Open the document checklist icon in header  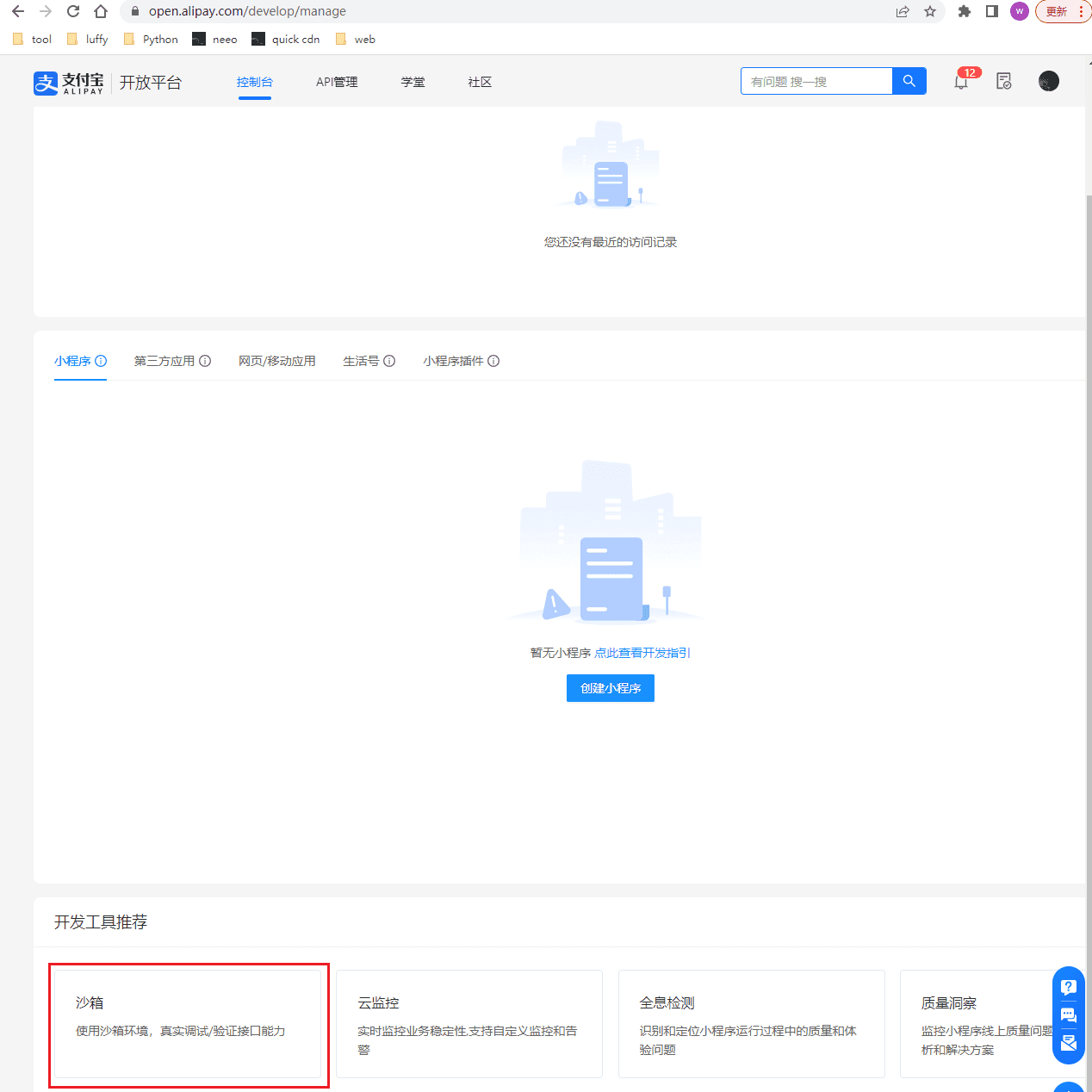[1003, 82]
